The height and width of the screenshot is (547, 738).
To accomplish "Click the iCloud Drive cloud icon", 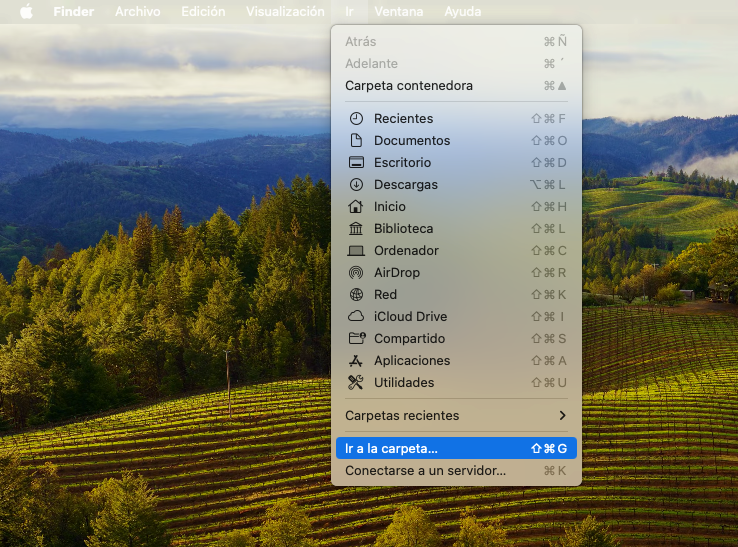I will pos(356,317).
